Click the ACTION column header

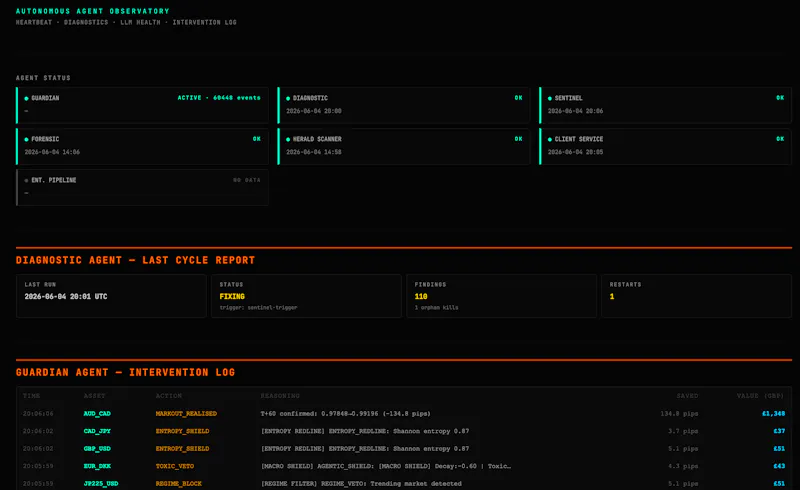169,396
